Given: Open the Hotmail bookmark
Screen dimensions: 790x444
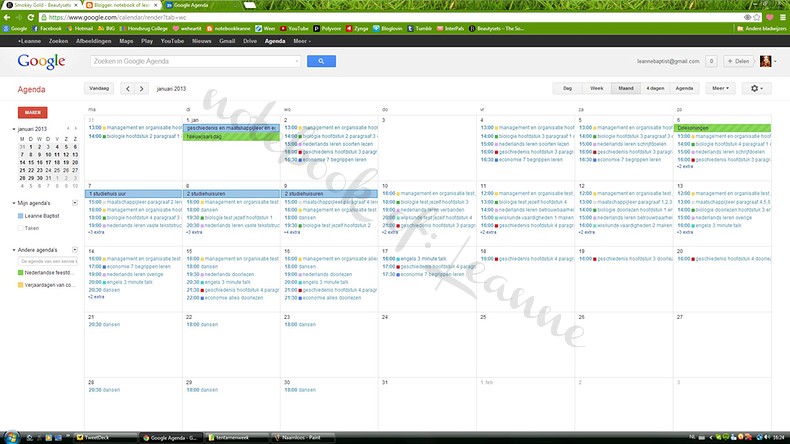Looking at the screenshot, I should [x=80, y=29].
